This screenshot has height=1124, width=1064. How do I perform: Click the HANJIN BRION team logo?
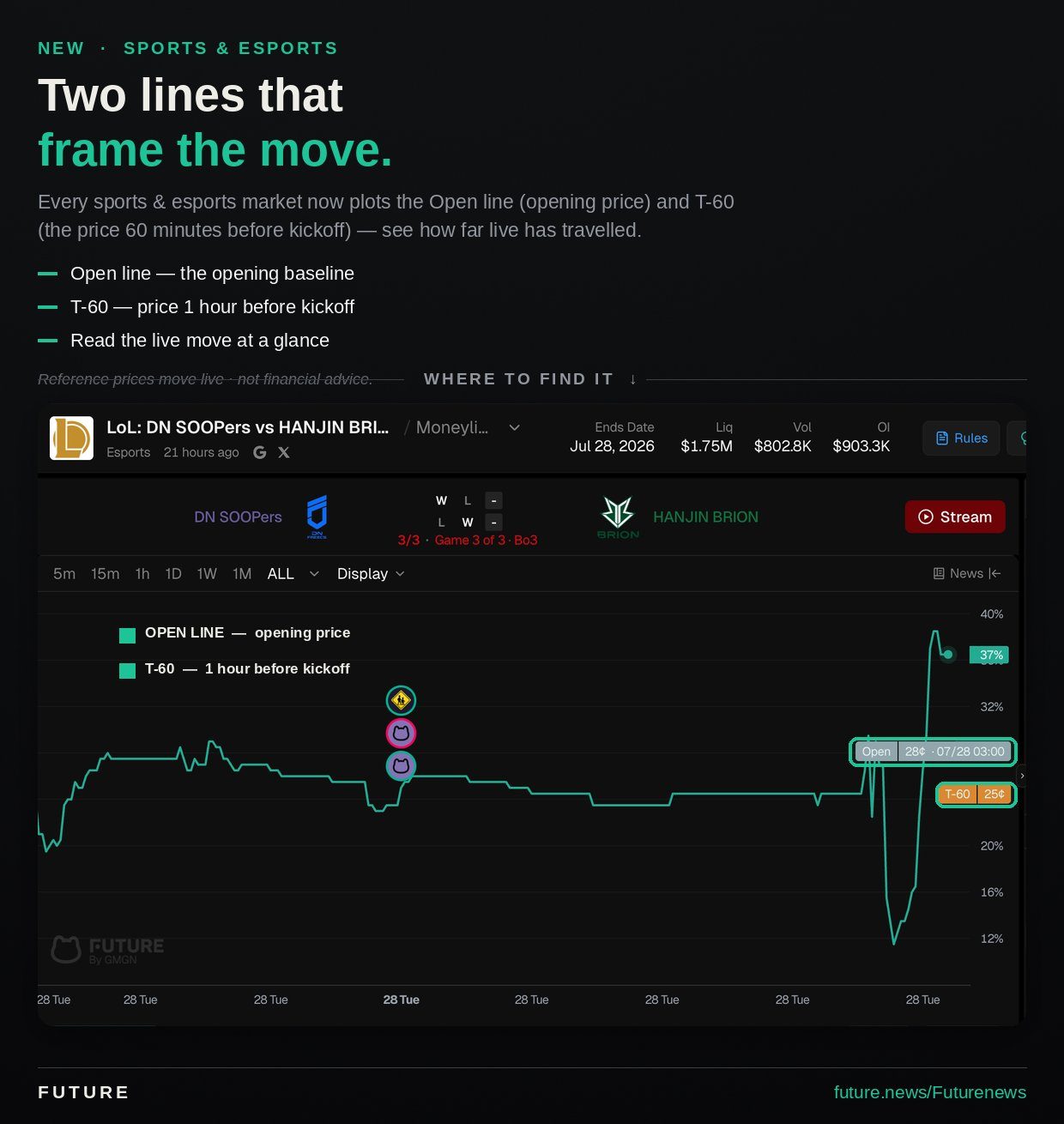pyautogui.click(x=618, y=517)
